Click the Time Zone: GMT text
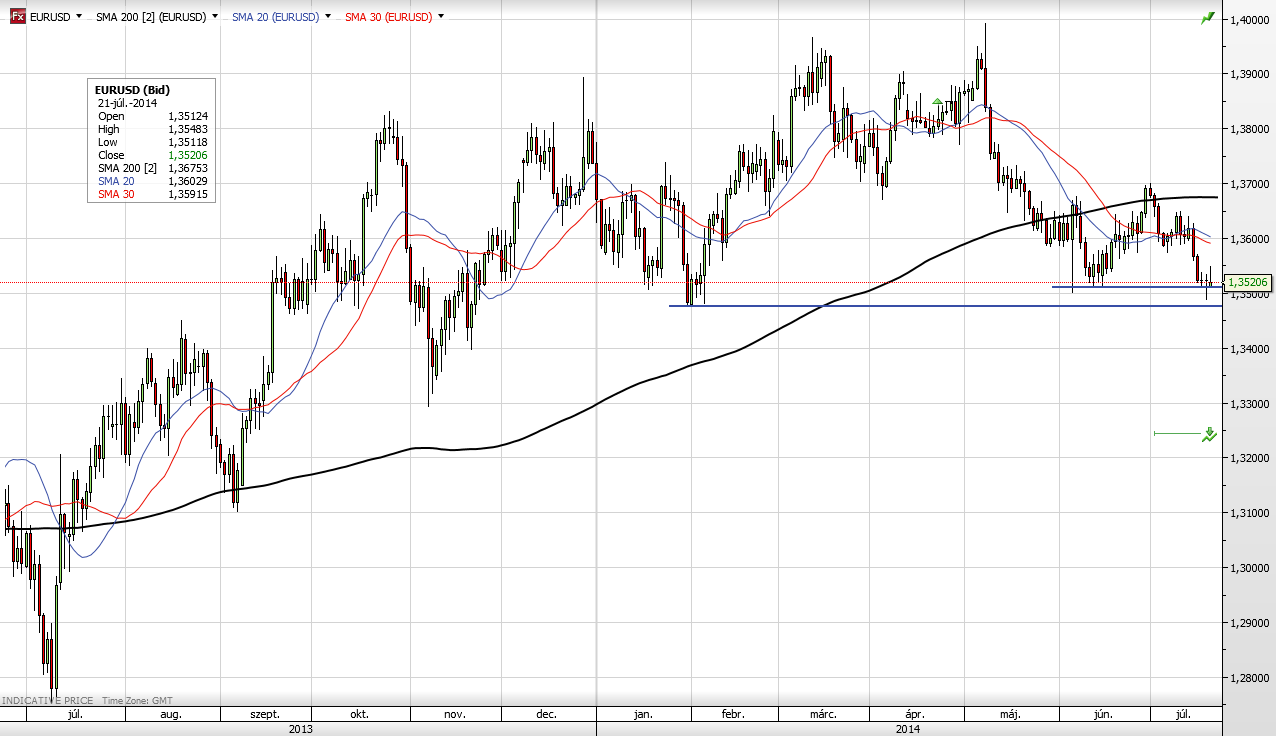The width and height of the screenshot is (1276, 736). (136, 701)
